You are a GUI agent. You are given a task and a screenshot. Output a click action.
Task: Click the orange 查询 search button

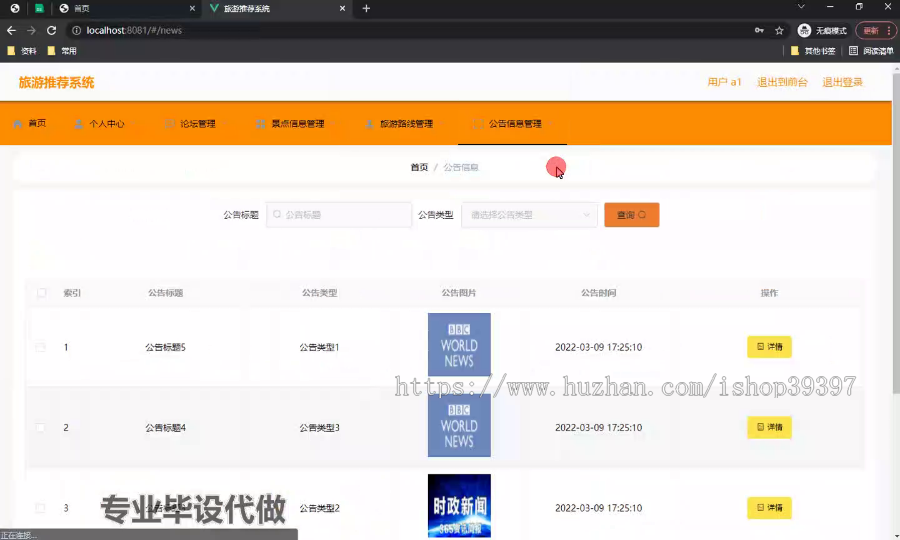point(631,215)
